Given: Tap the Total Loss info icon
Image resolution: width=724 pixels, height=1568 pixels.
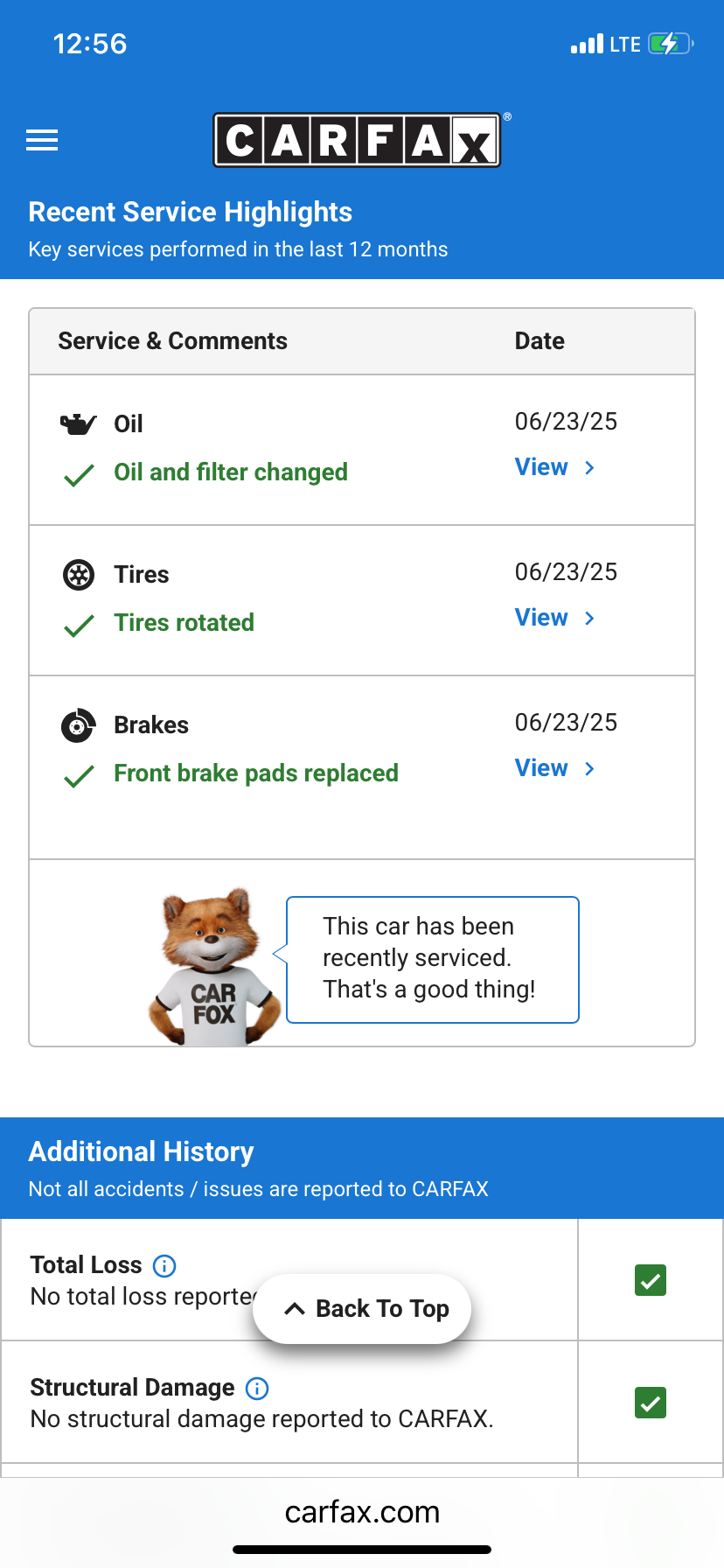Looking at the screenshot, I should pos(164,1265).
